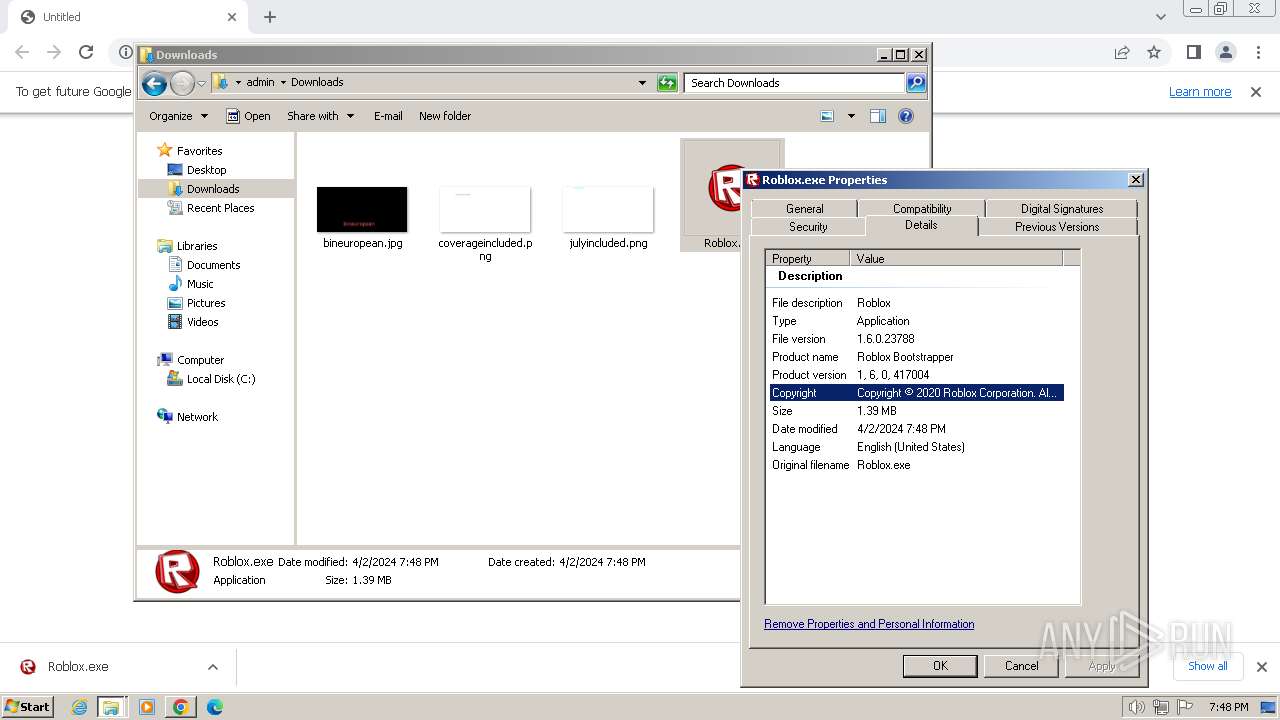
Task: Click the green Refresh icon in address bar
Action: pos(667,83)
